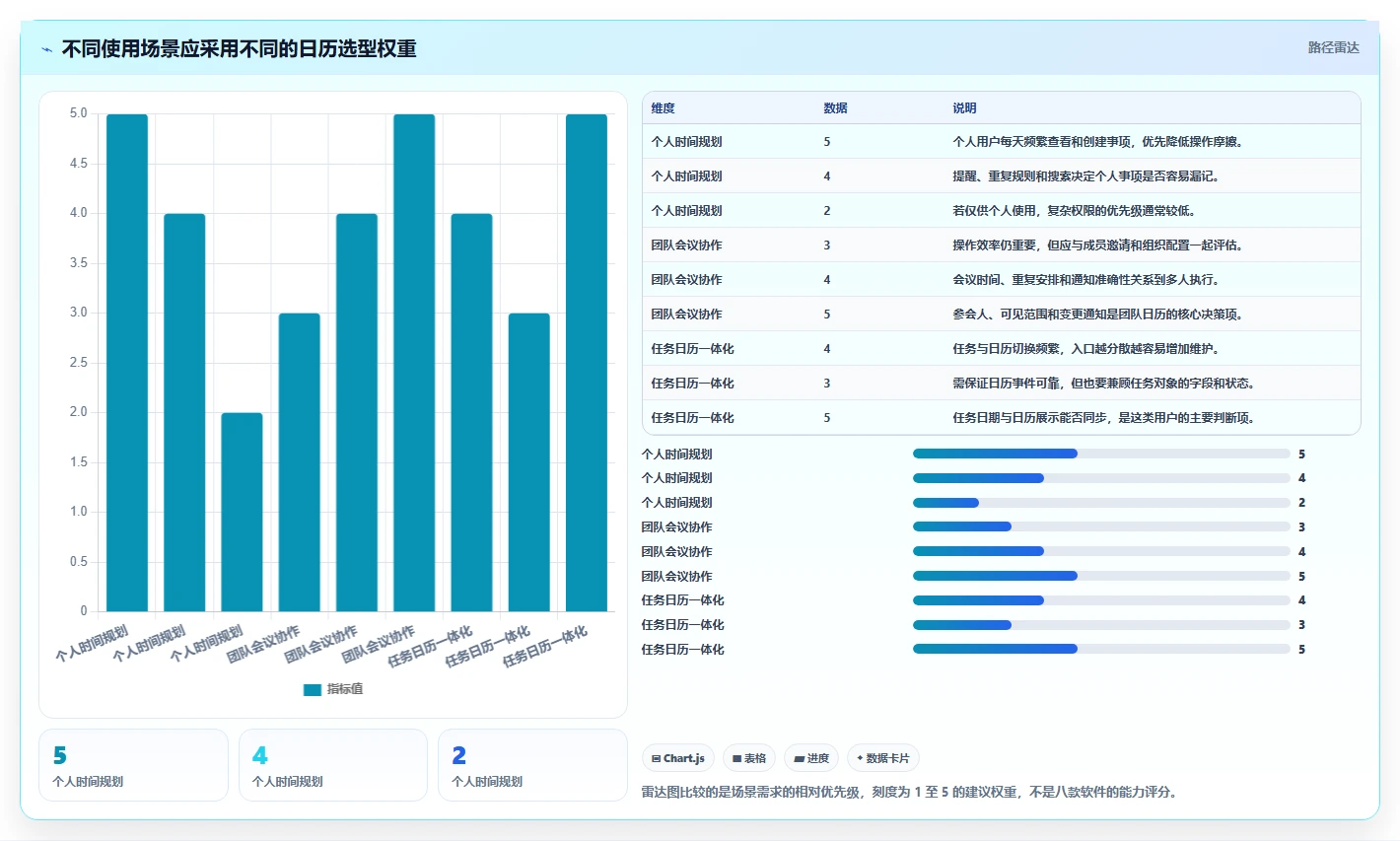
Task: Click the 不同使用场景应采用不同的日历选型权重 title
Action: coord(240,48)
